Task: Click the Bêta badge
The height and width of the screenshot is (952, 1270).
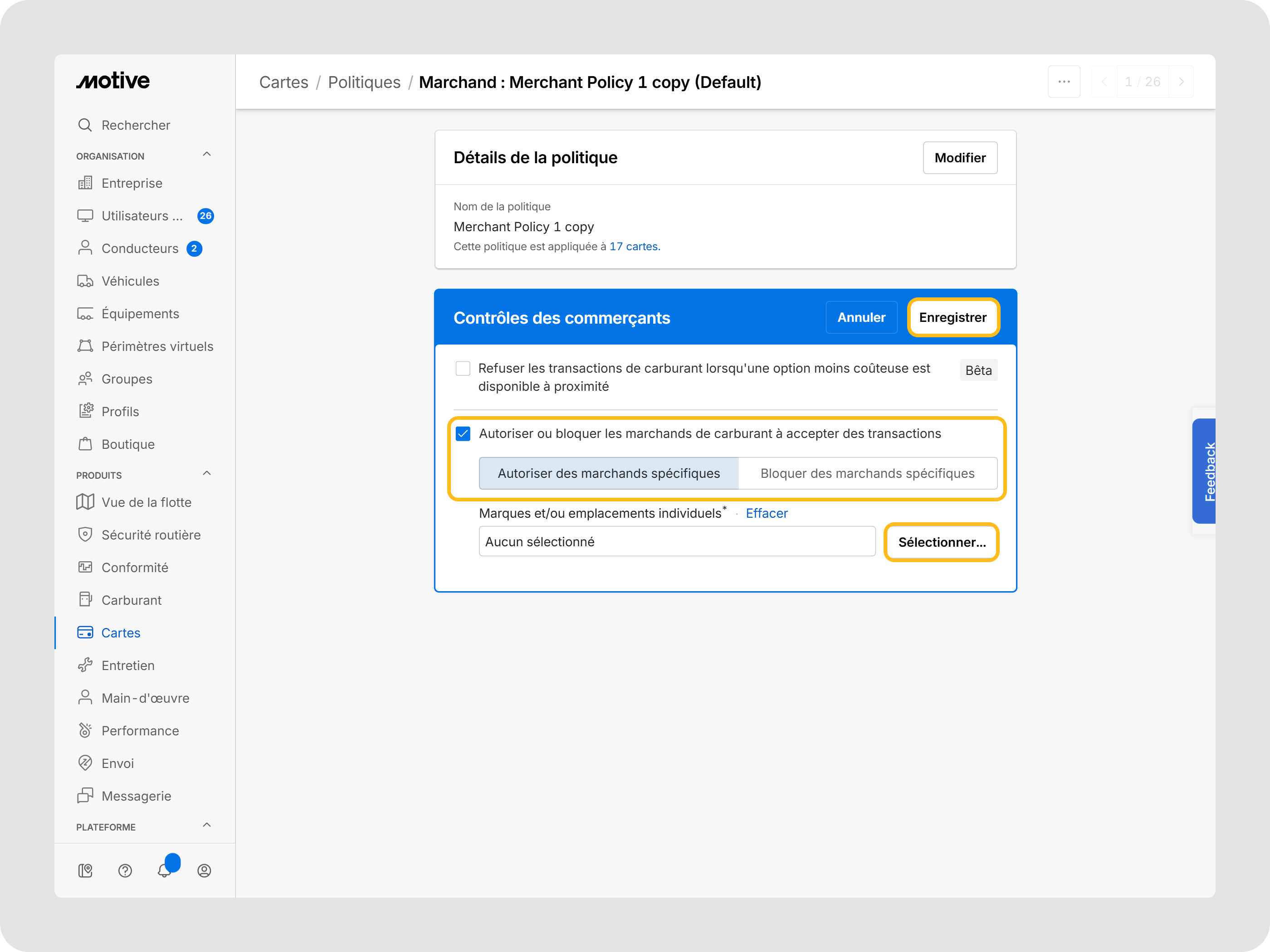Action: 978,370
